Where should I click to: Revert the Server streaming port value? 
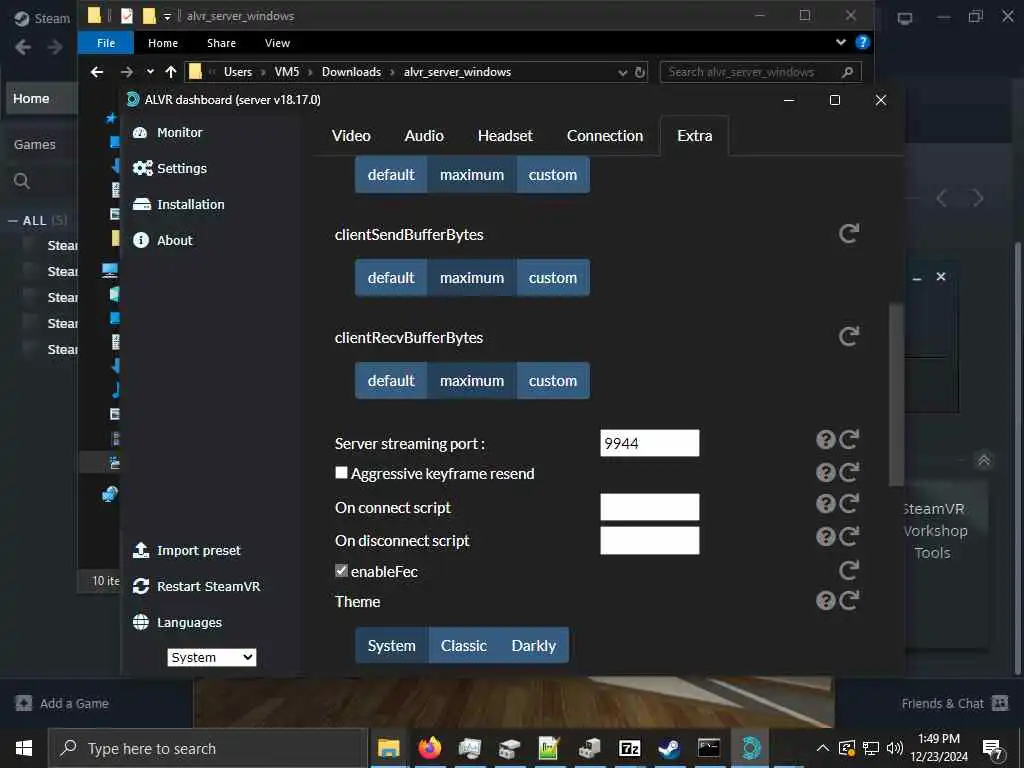pyautogui.click(x=849, y=440)
